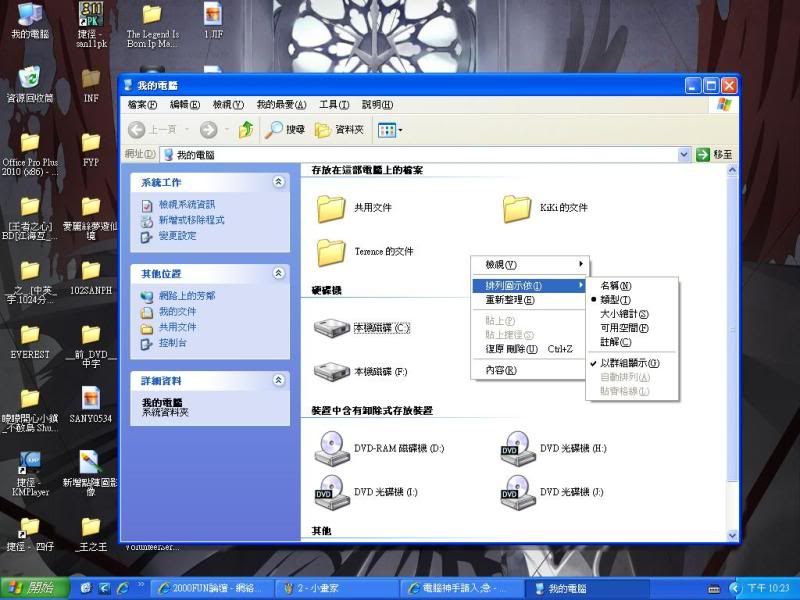The image size is (800, 600).
Task: Open 我的文件 in 其他位置 panel
Action: pyautogui.click(x=177, y=312)
